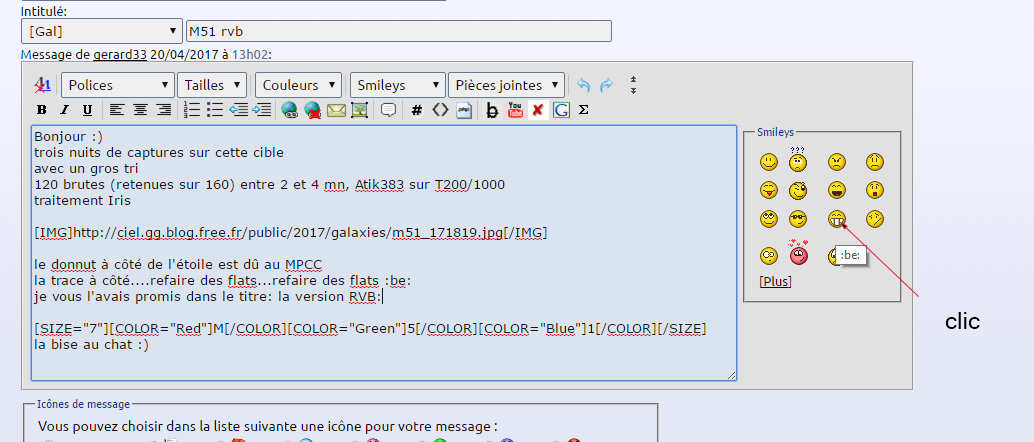
Task: Open the Couleurs dropdown
Action: click(299, 85)
